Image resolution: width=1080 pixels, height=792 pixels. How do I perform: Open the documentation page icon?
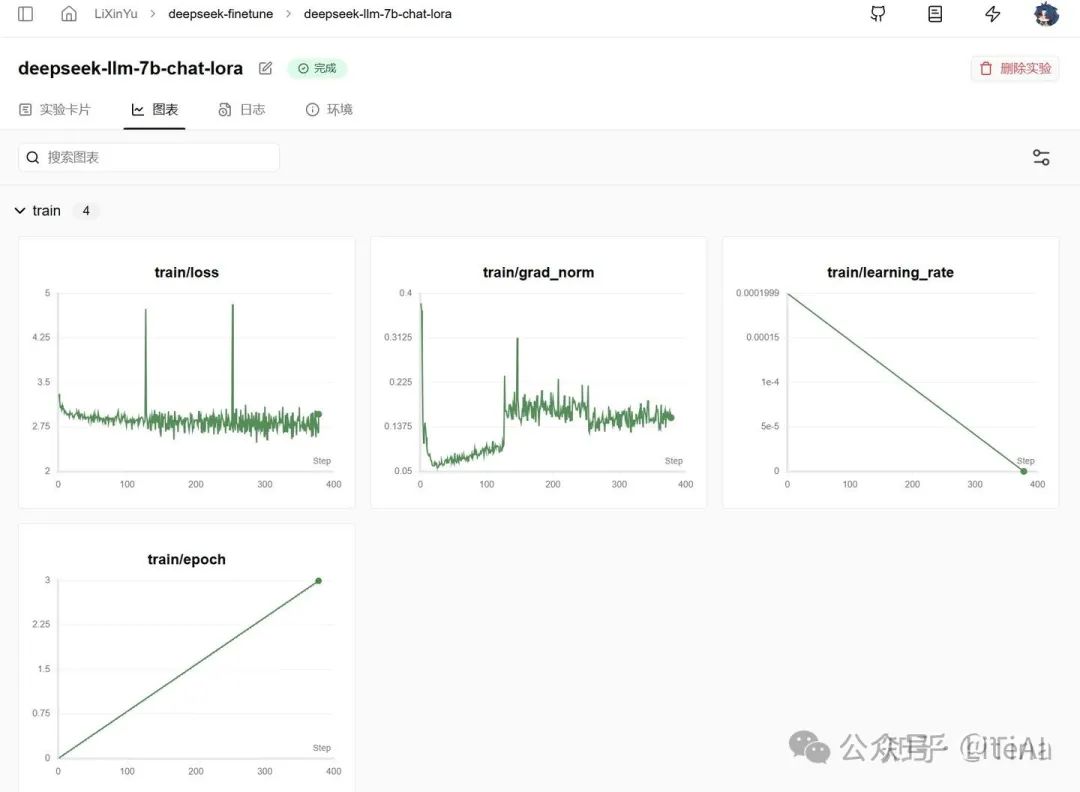coord(935,14)
